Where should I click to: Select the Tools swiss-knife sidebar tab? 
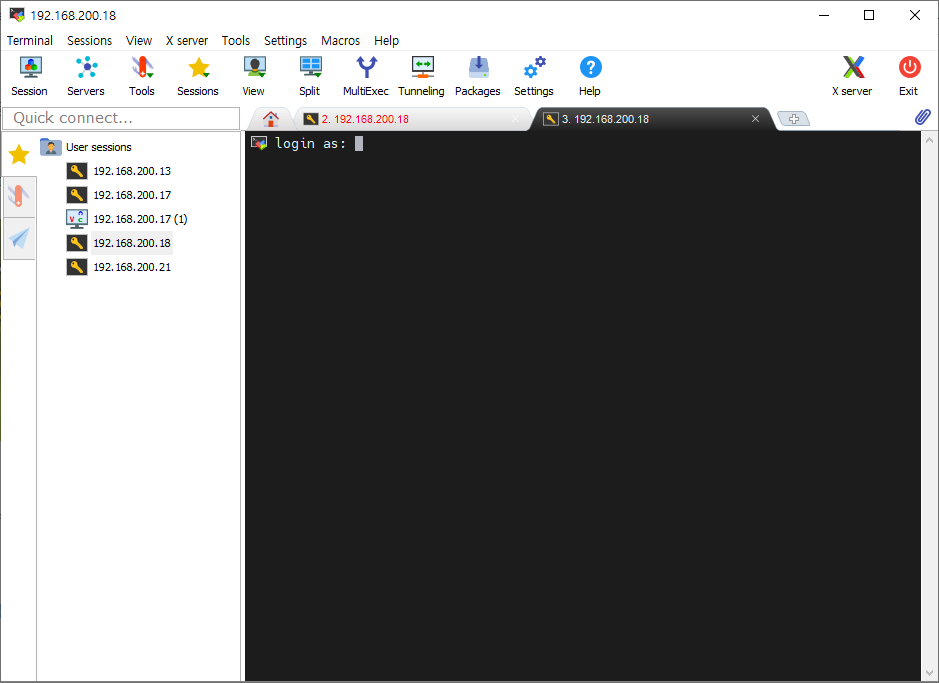tap(19, 196)
